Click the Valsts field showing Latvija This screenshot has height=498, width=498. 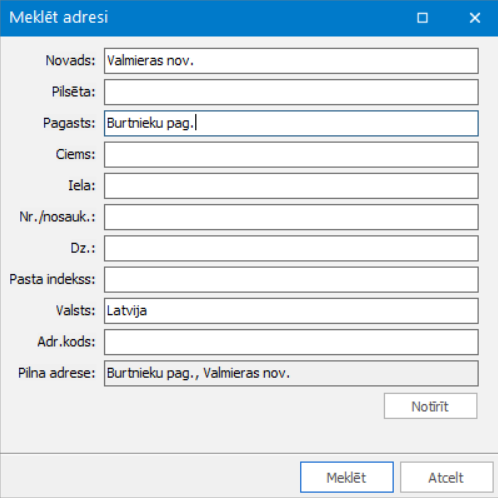coord(291,311)
